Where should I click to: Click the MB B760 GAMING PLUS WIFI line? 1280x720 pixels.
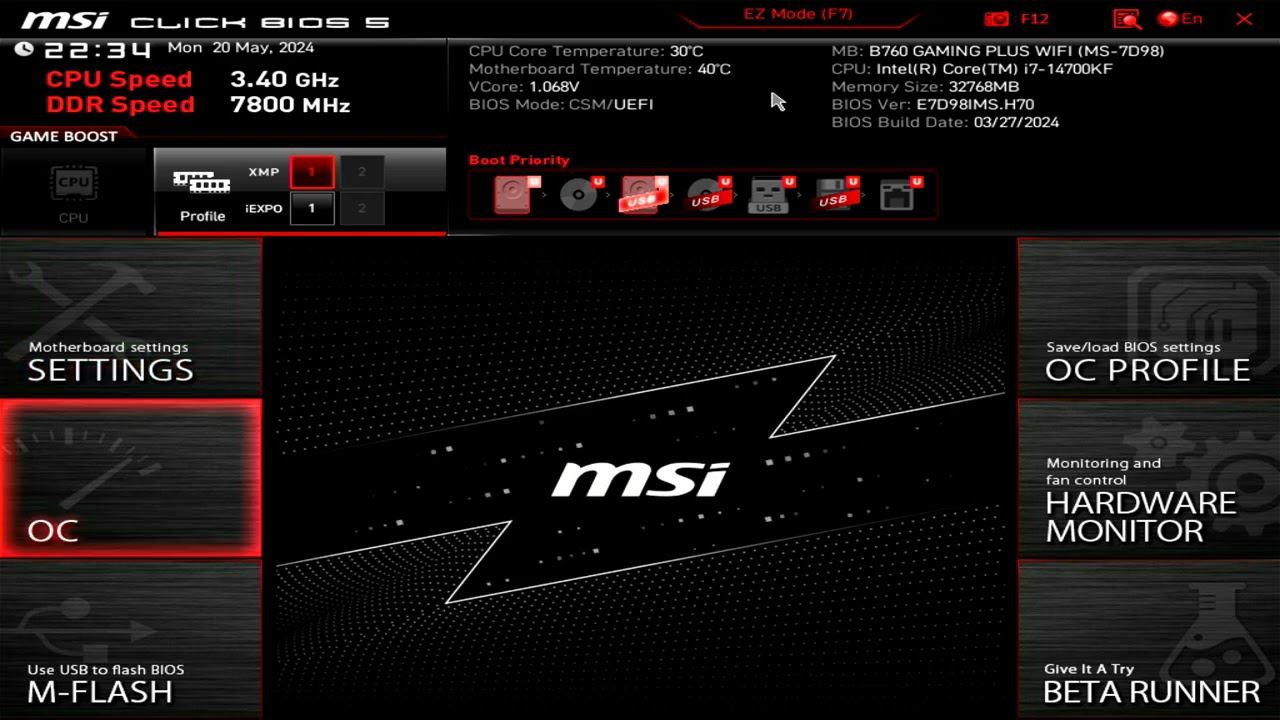point(998,51)
